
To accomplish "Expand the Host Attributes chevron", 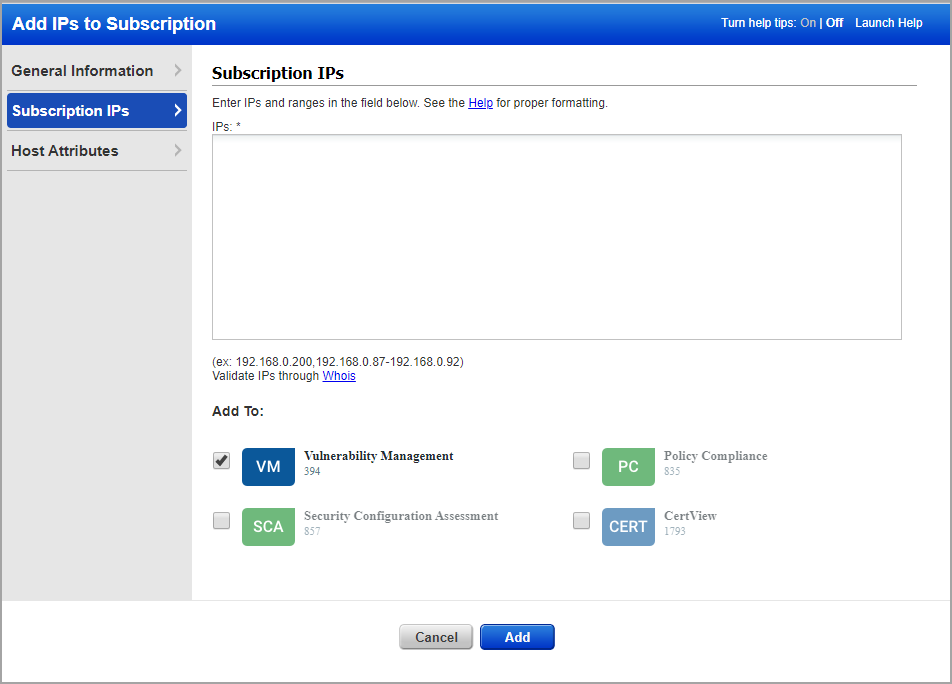I will tap(178, 150).
